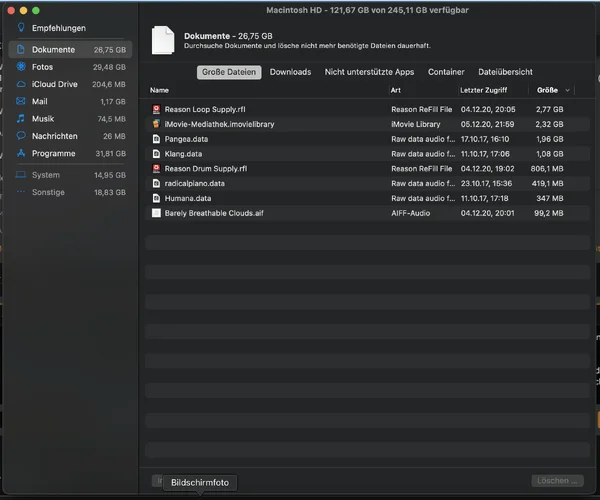600x500 pixels.
Task: Click the radicalpiano.data file icon
Action: coord(156,184)
